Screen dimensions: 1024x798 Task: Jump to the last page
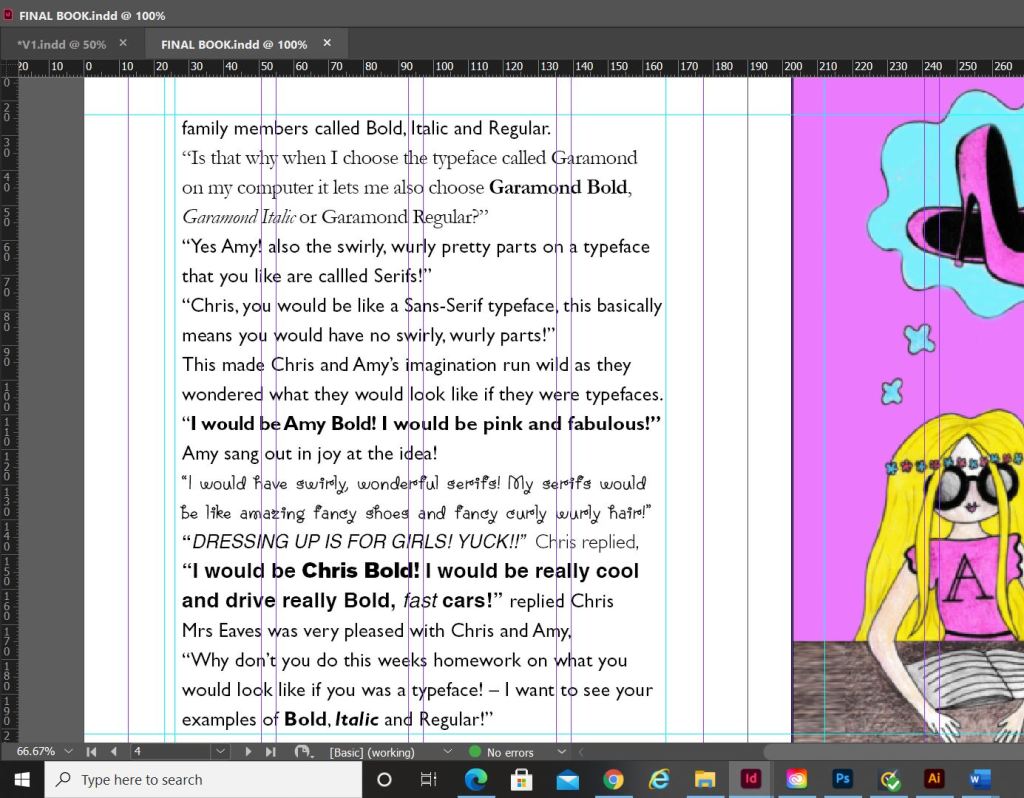[269, 751]
